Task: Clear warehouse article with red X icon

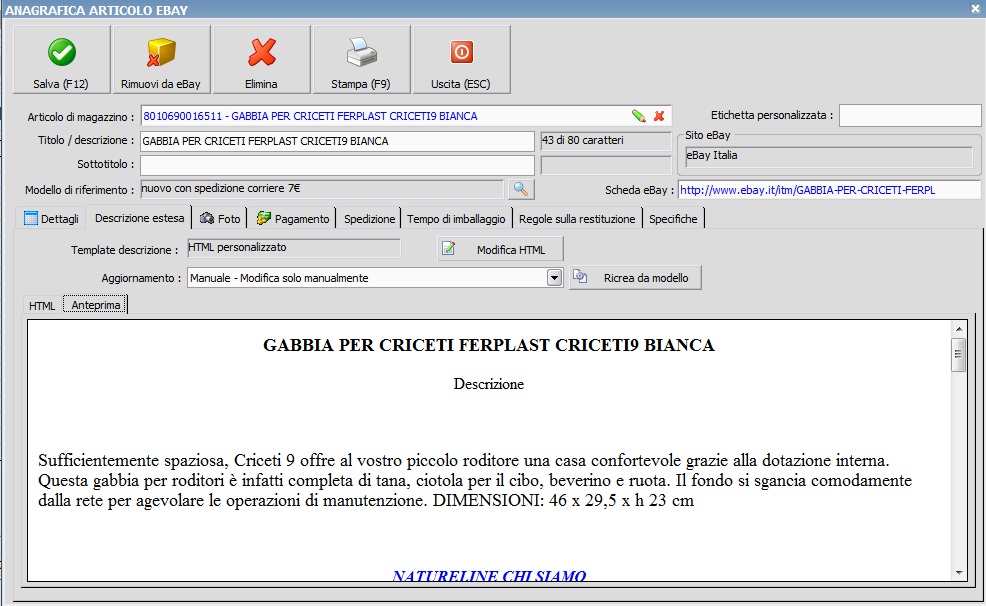Action: pyautogui.click(x=659, y=116)
